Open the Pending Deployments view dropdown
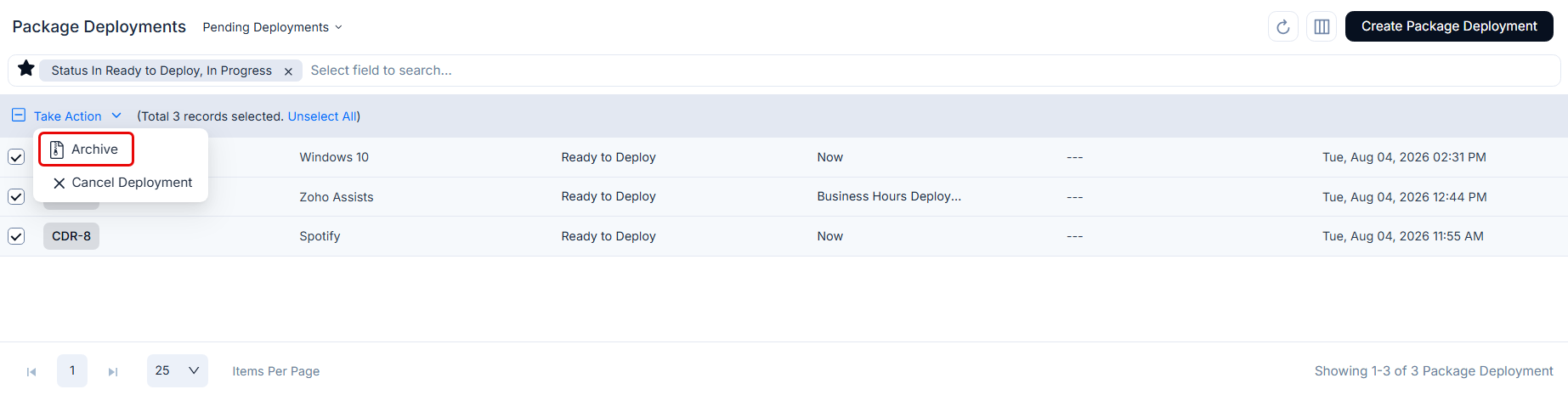Image resolution: width=1568 pixels, height=412 pixels. 272,27
